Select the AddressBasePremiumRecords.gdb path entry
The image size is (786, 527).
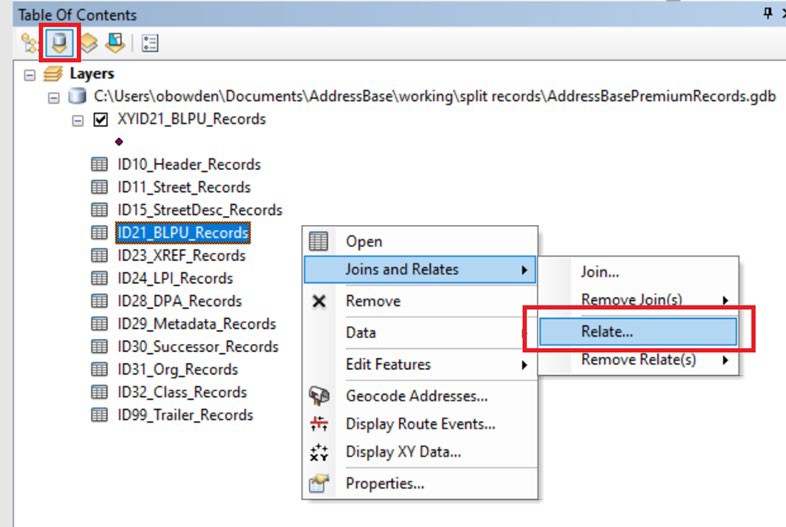click(x=435, y=96)
